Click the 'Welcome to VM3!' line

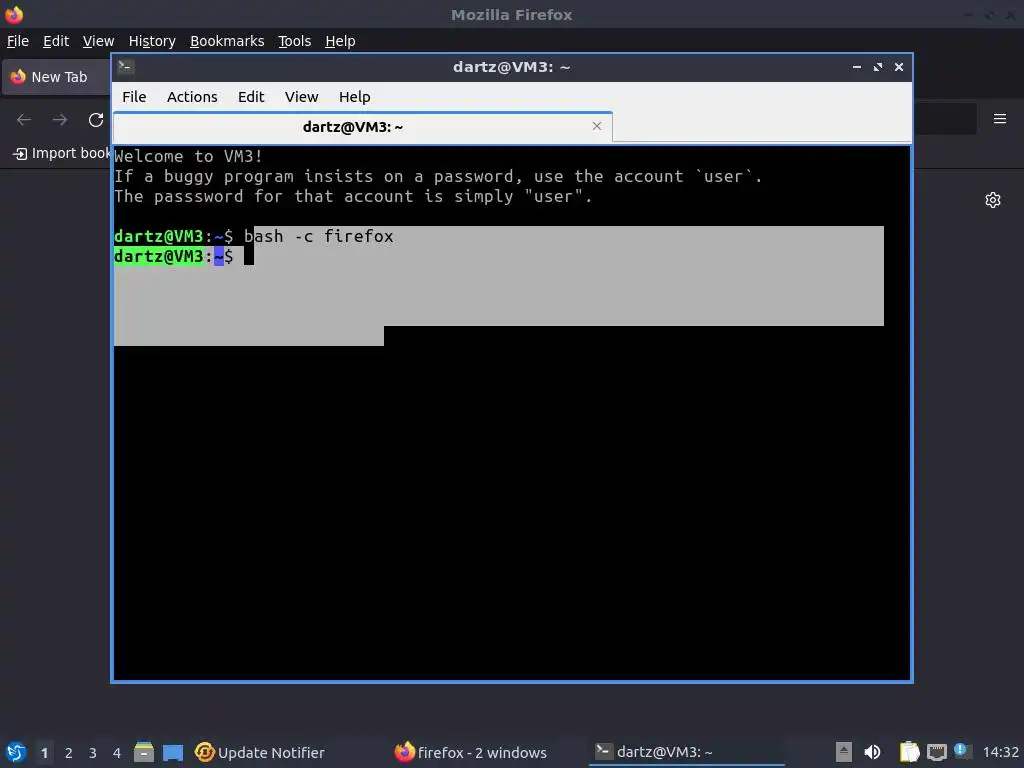188,157
